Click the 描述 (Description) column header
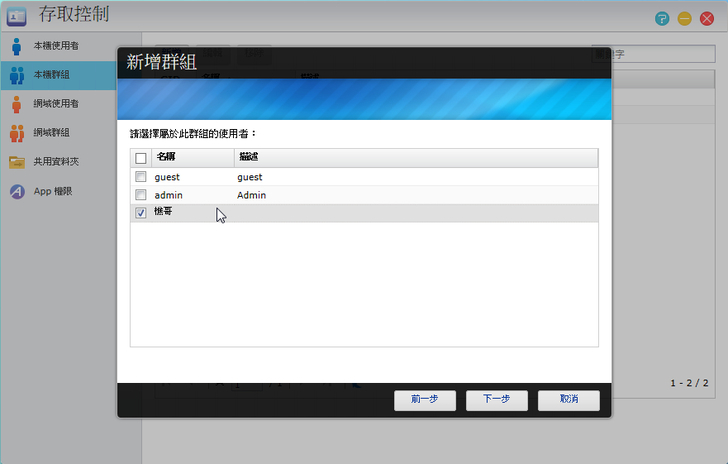 click(416, 158)
